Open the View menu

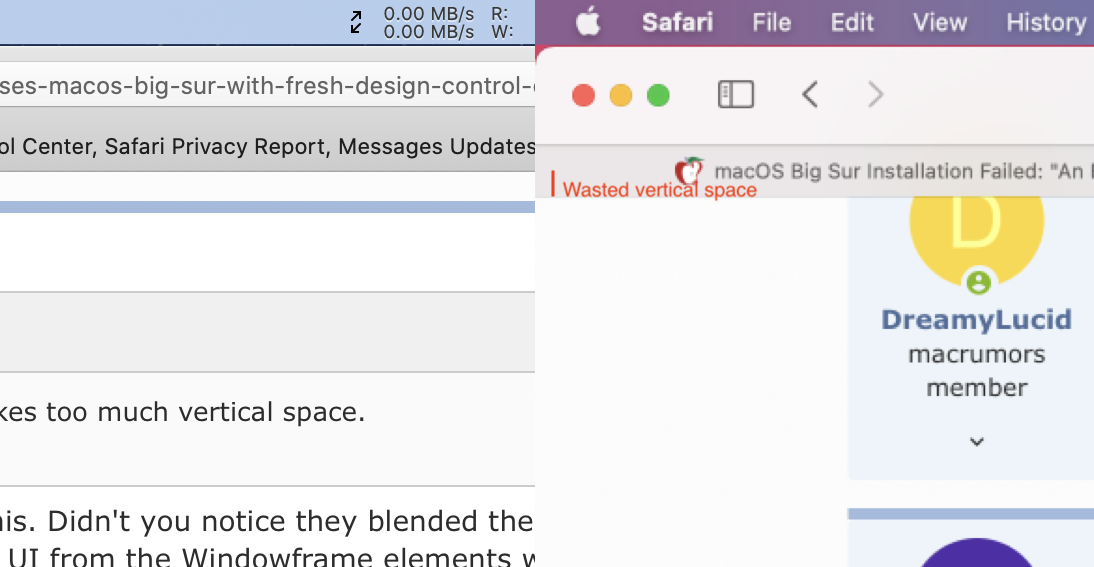coord(939,22)
